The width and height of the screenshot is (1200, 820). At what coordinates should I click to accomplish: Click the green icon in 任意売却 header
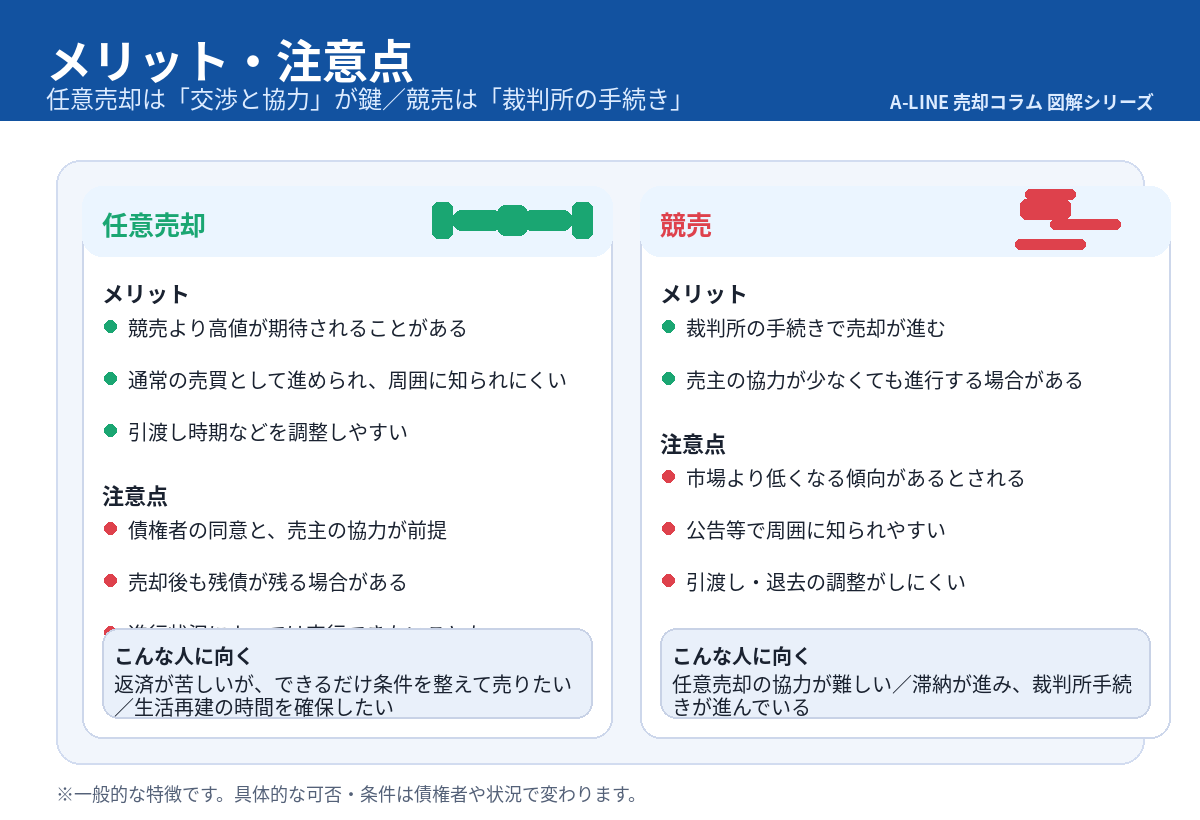pyautogui.click(x=512, y=221)
